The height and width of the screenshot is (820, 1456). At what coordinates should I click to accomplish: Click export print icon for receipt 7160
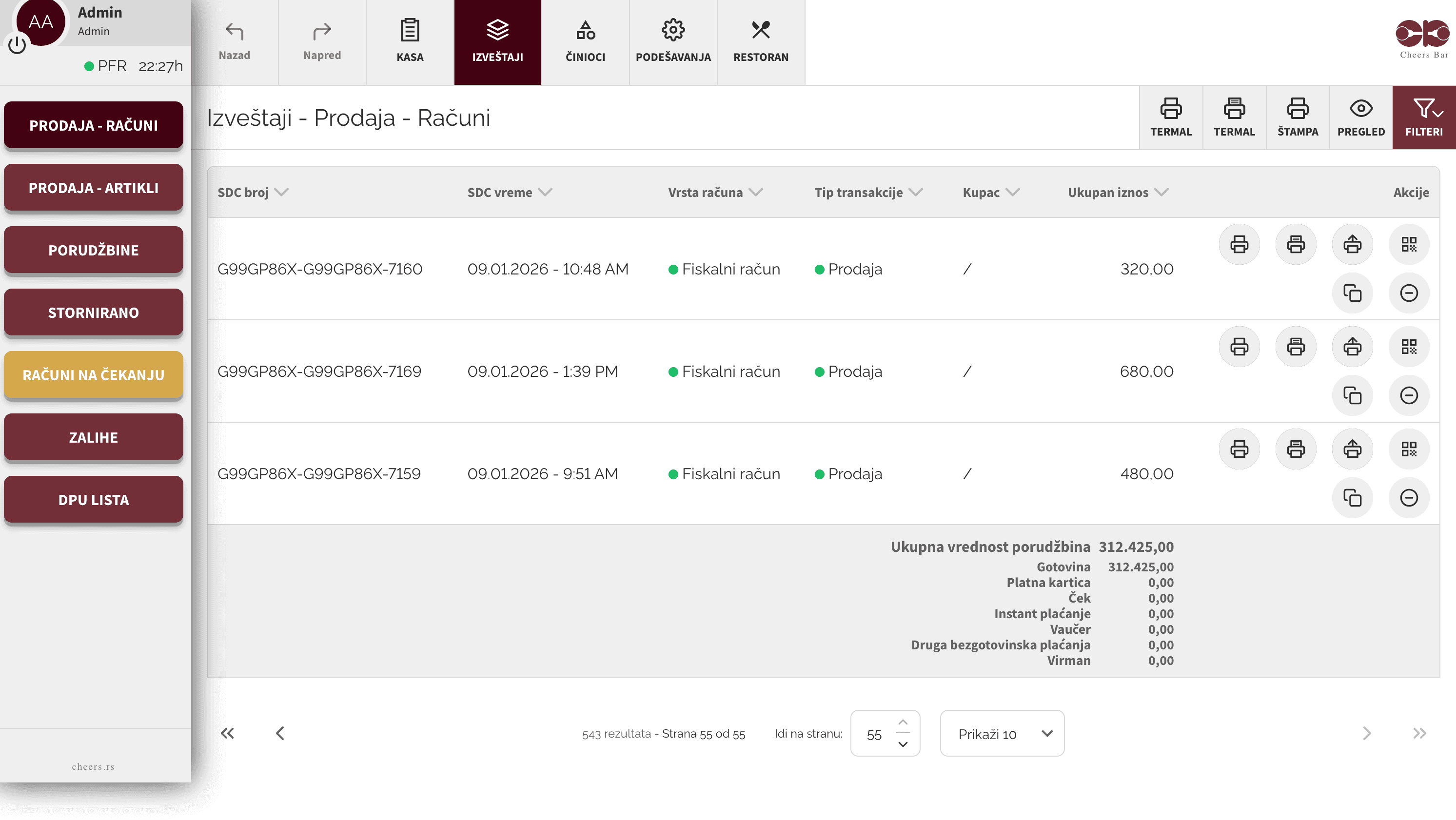[x=1352, y=244]
